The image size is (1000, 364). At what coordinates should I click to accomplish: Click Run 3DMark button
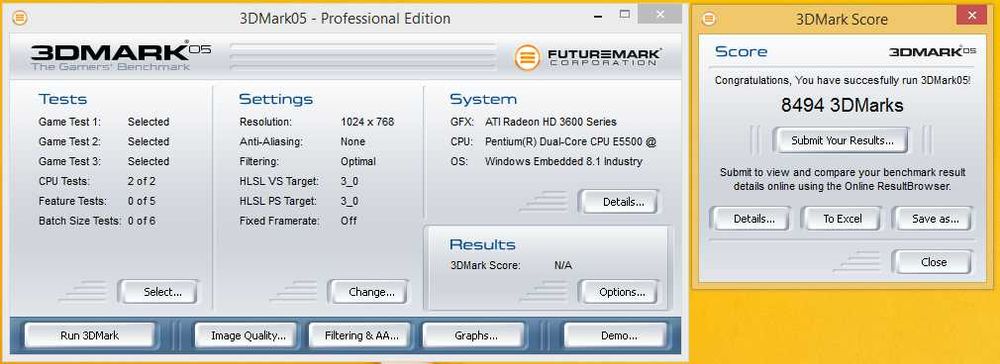coord(90,335)
